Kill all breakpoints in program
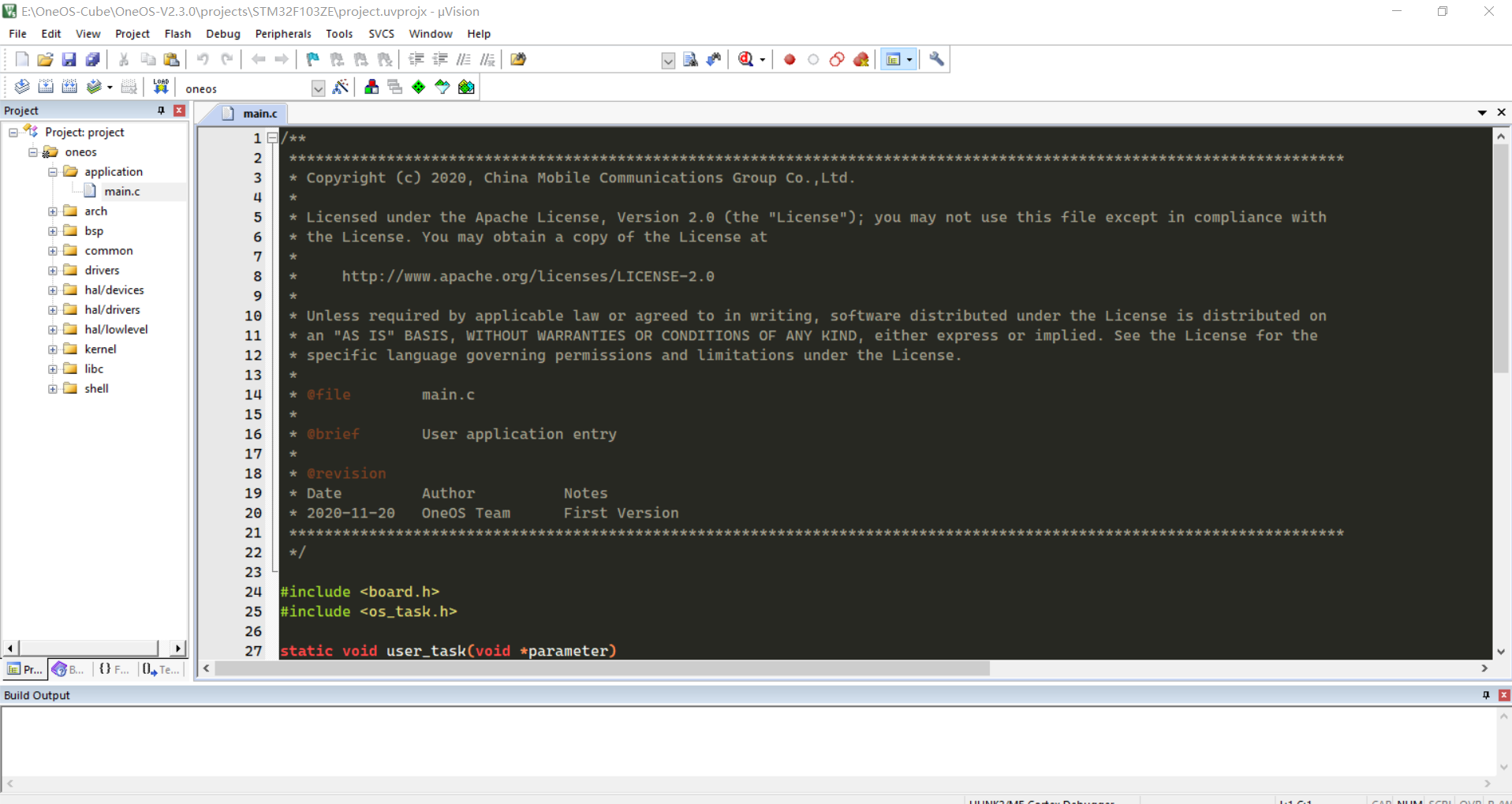1512x804 pixels. point(861,59)
